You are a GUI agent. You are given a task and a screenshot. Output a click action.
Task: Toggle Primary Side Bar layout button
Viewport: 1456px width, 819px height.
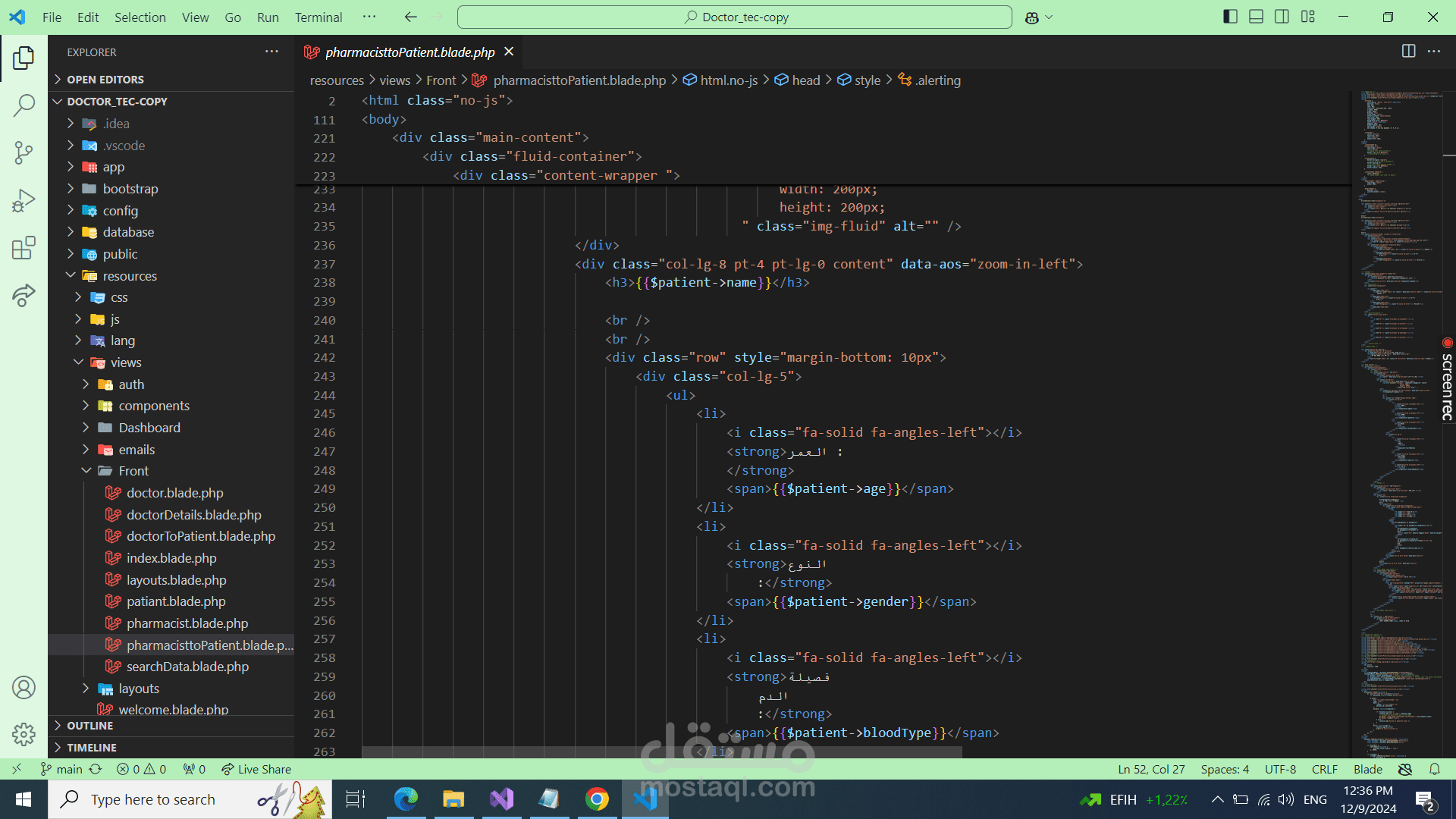(1230, 17)
